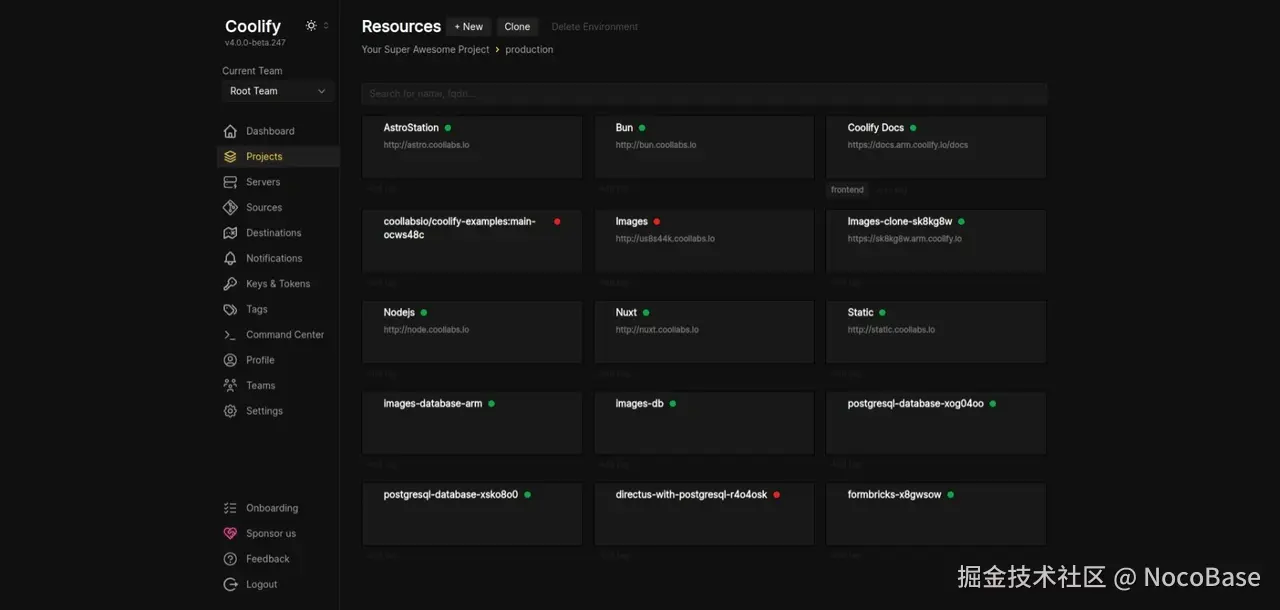The width and height of the screenshot is (1280, 610).
Task: Focus the Search for name field
Action: coord(704,94)
